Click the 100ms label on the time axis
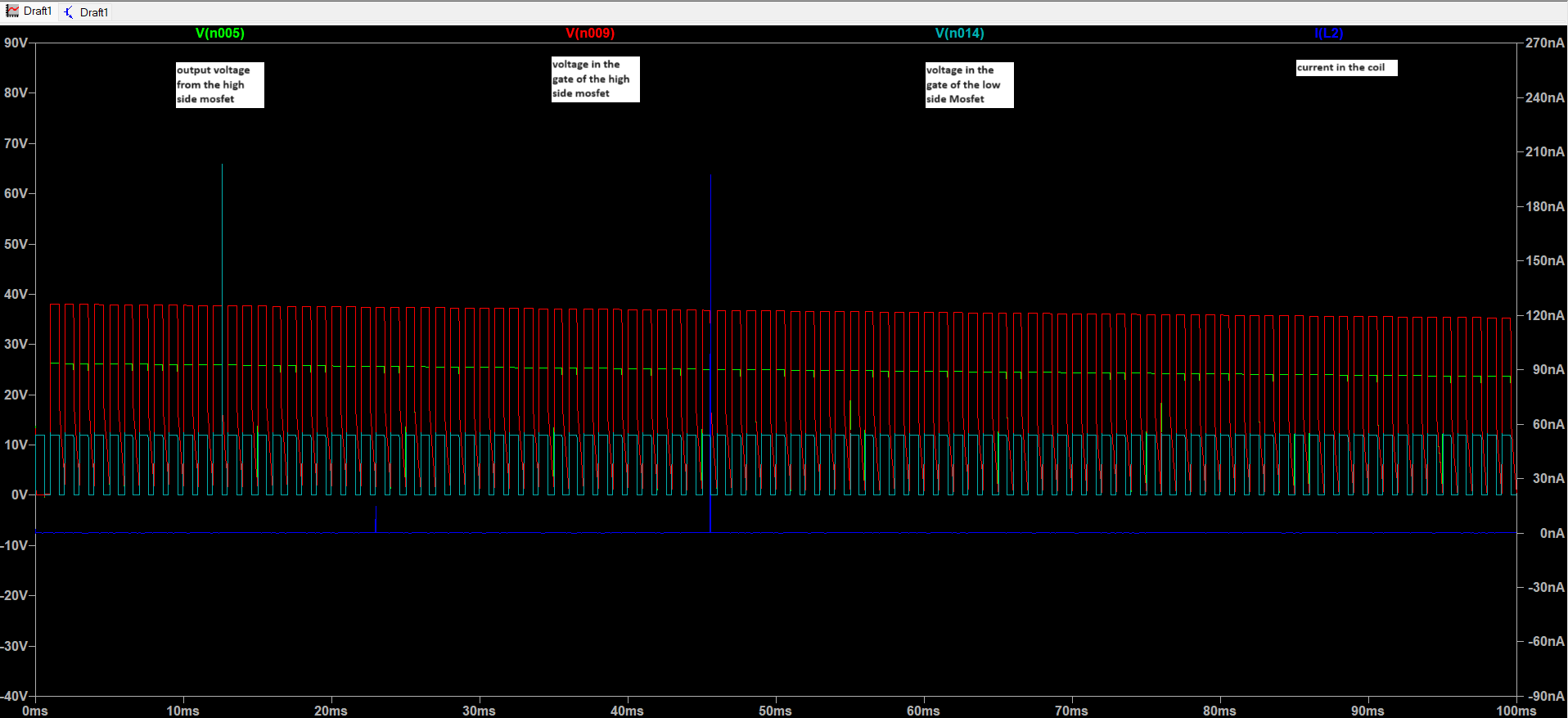The height and width of the screenshot is (718, 1568). 1516,711
